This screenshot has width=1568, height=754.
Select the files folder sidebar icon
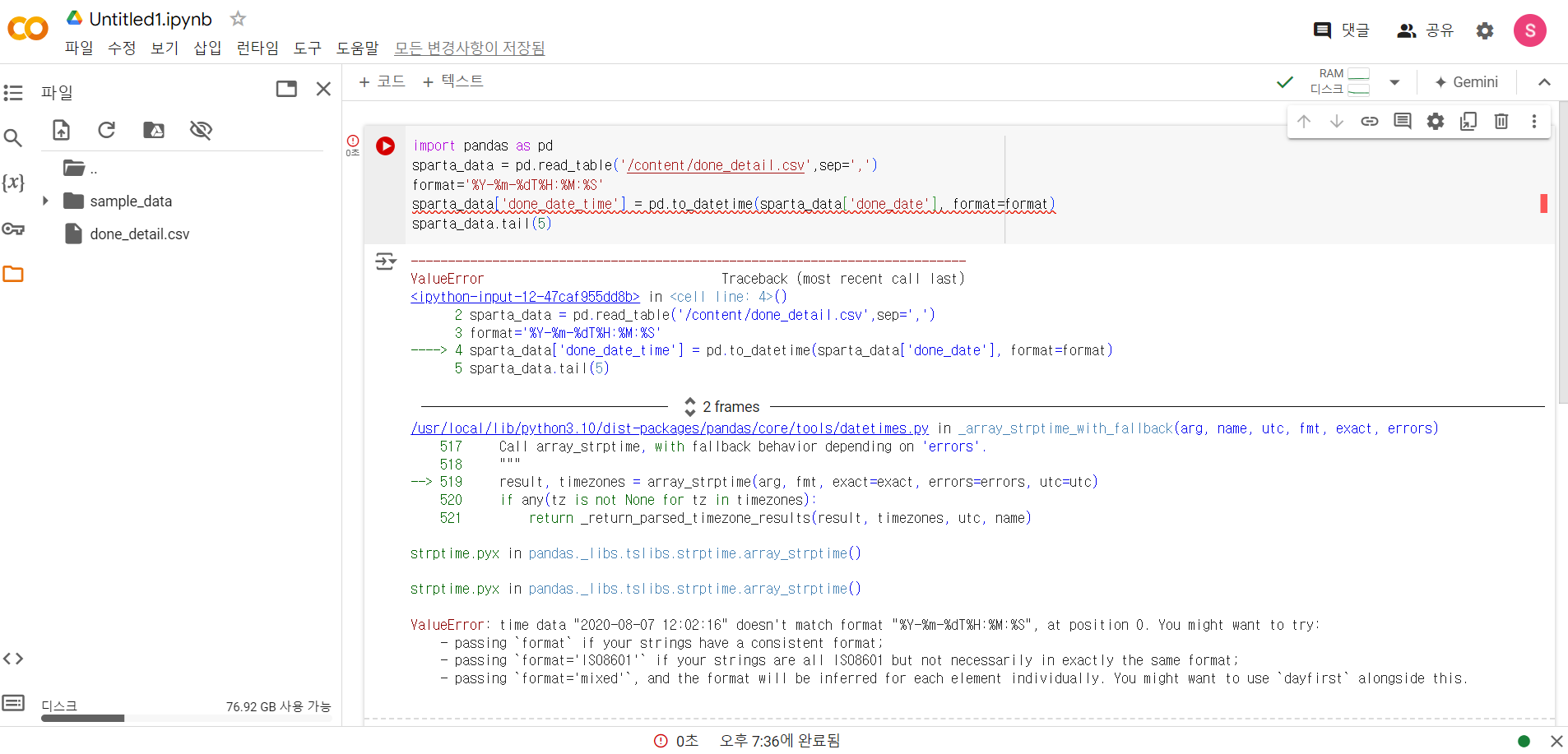pyautogui.click(x=13, y=274)
